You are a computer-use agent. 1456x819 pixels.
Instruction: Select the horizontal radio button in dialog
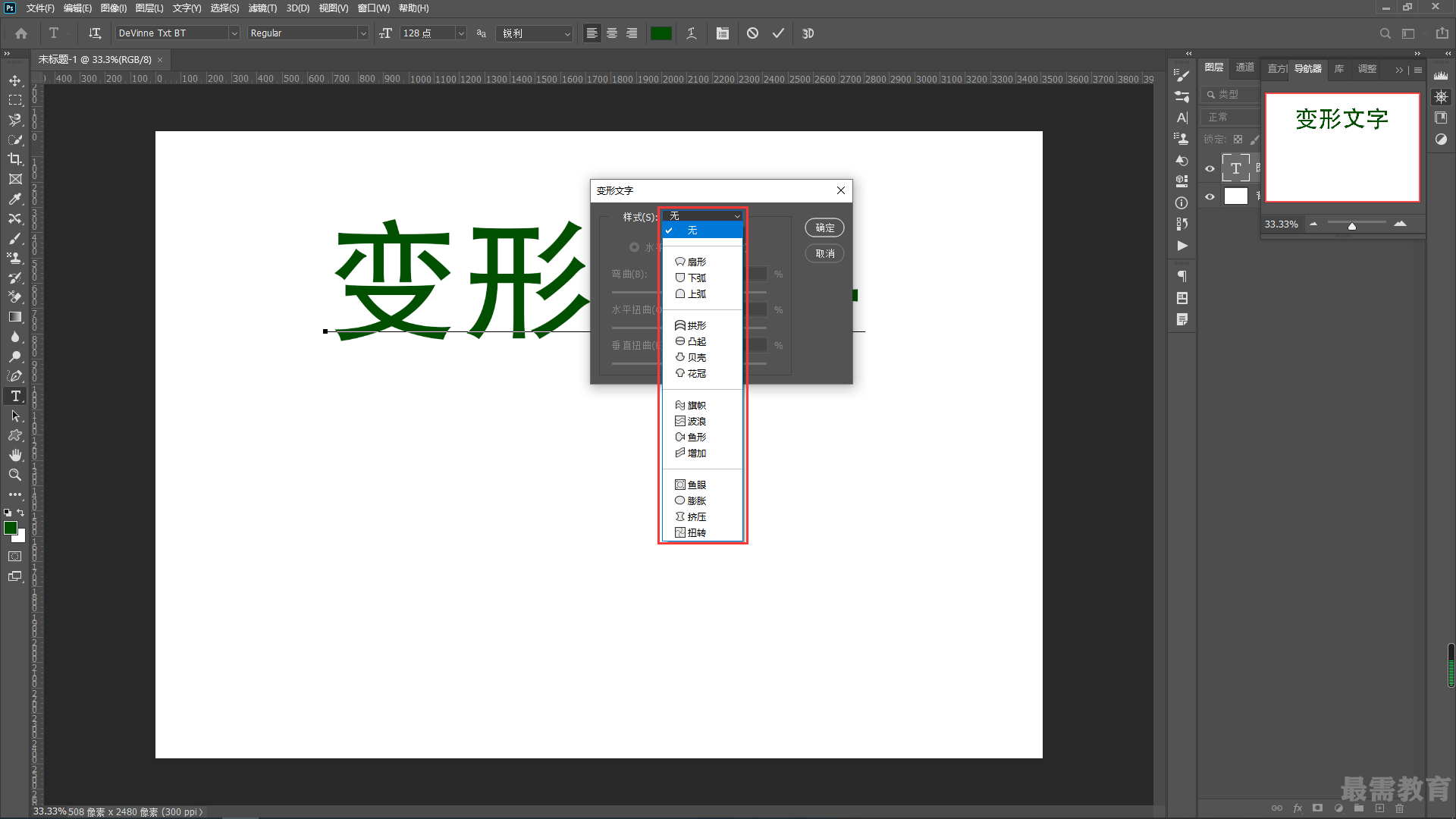click(x=634, y=247)
